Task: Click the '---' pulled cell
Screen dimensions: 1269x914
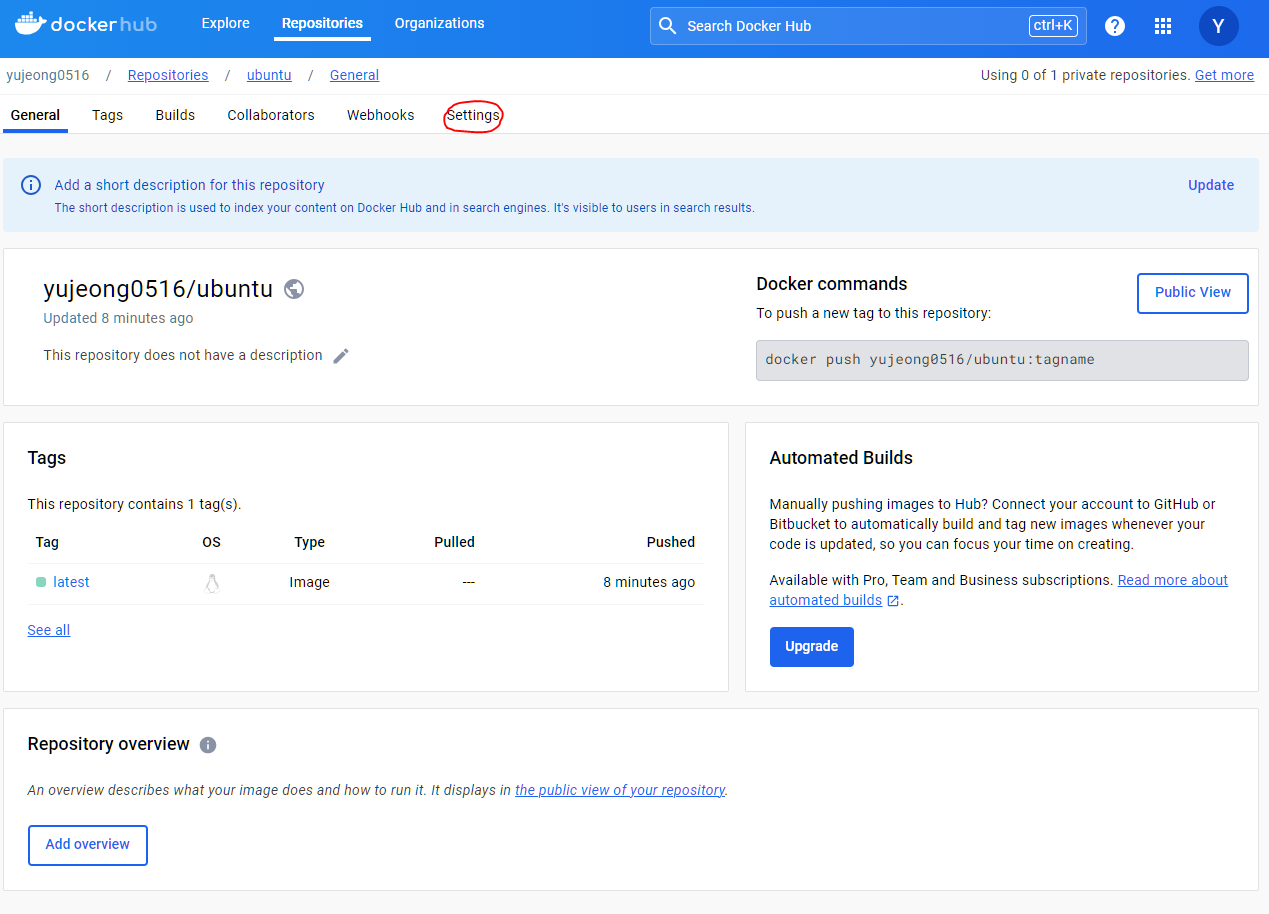Action: pyautogui.click(x=468, y=582)
